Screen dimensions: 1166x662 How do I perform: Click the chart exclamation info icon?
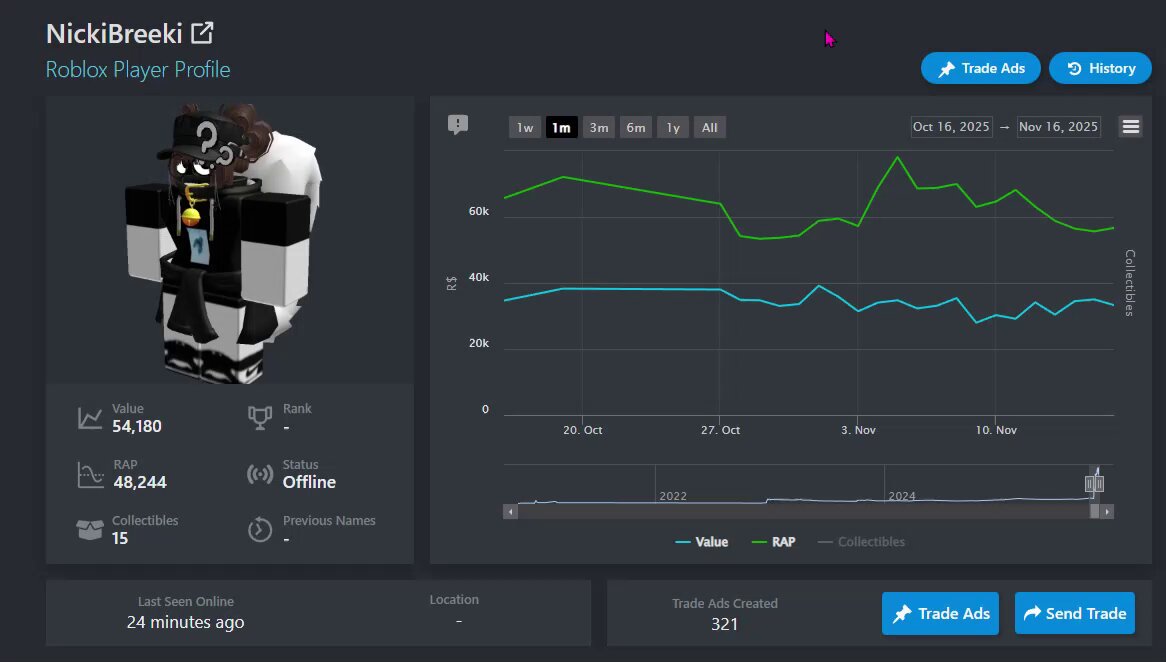(x=458, y=124)
